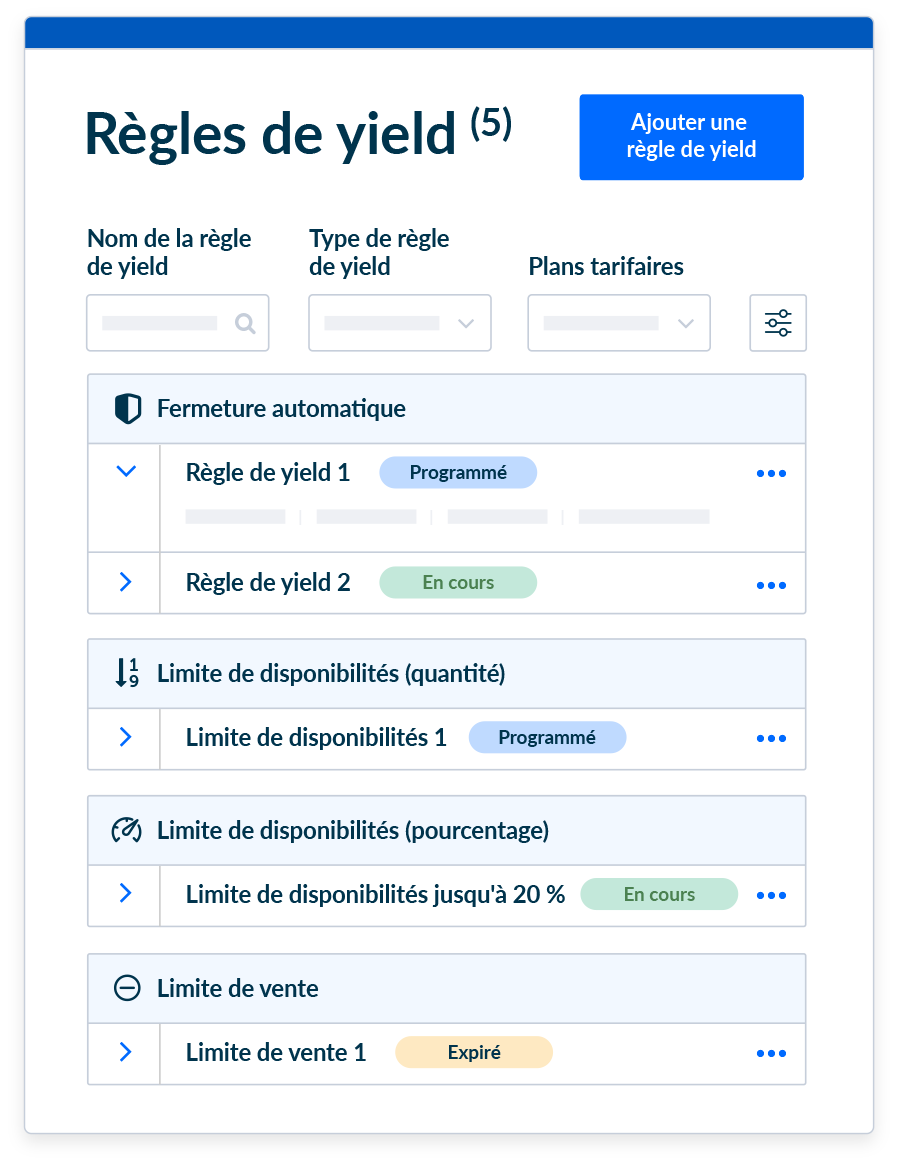This screenshot has height=1168, width=900.
Task: Expand the Limite de vente 1 row
Action: click(x=126, y=1052)
